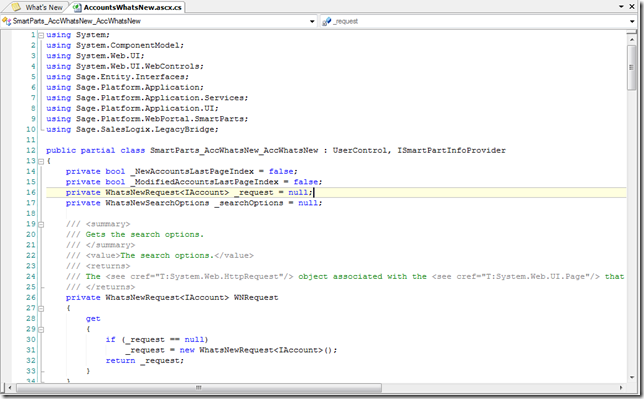The image size is (644, 399).
Task: Click the What's New tab icon
Action: tap(16, 7)
